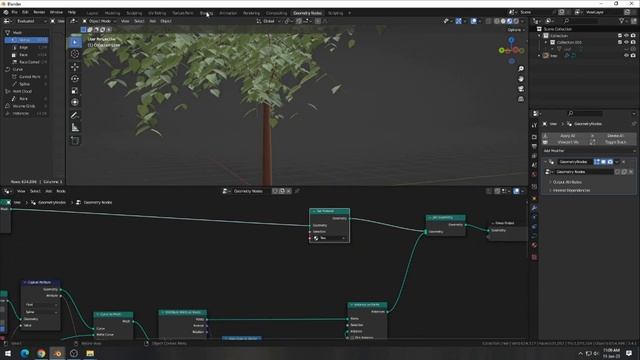Click the Viewport Vis button
The height and width of the screenshot is (360, 640).
tap(566, 142)
